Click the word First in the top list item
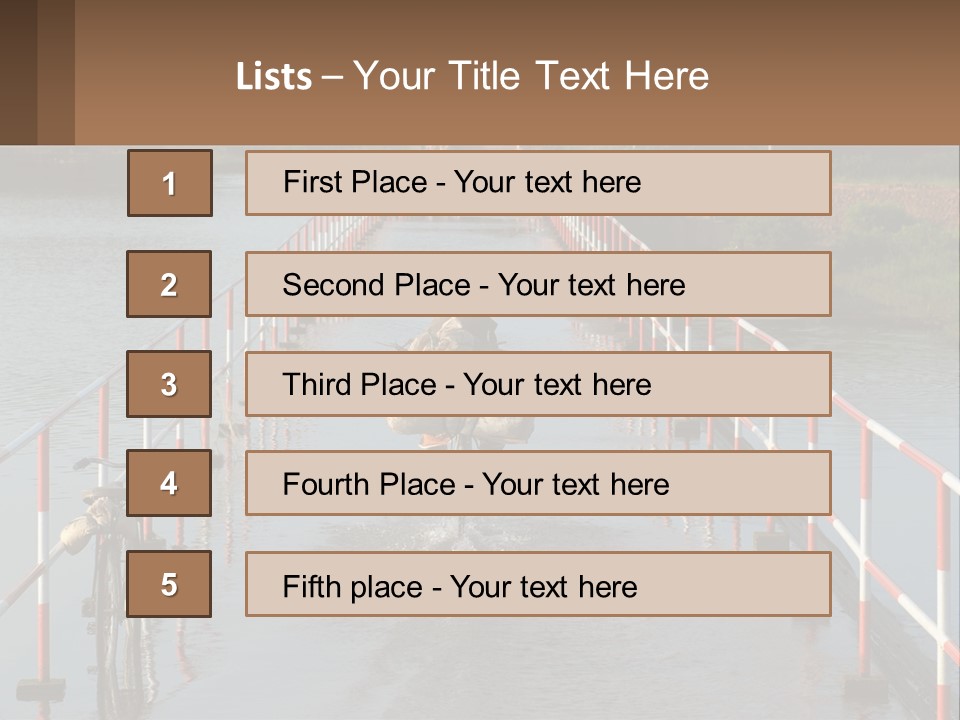Image resolution: width=960 pixels, height=720 pixels. 313,182
